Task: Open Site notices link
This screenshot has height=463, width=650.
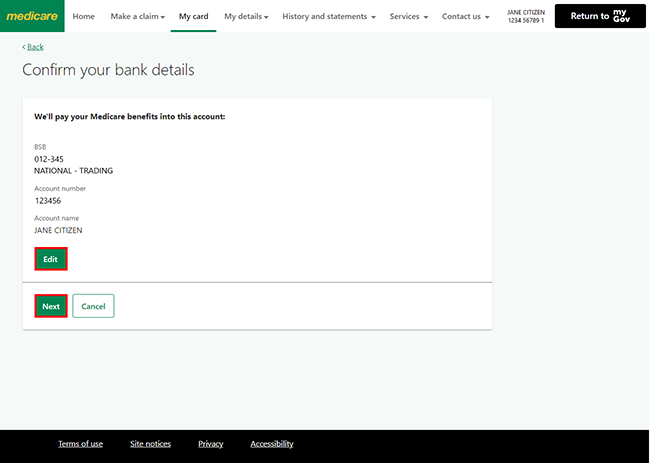Action: coord(150,444)
